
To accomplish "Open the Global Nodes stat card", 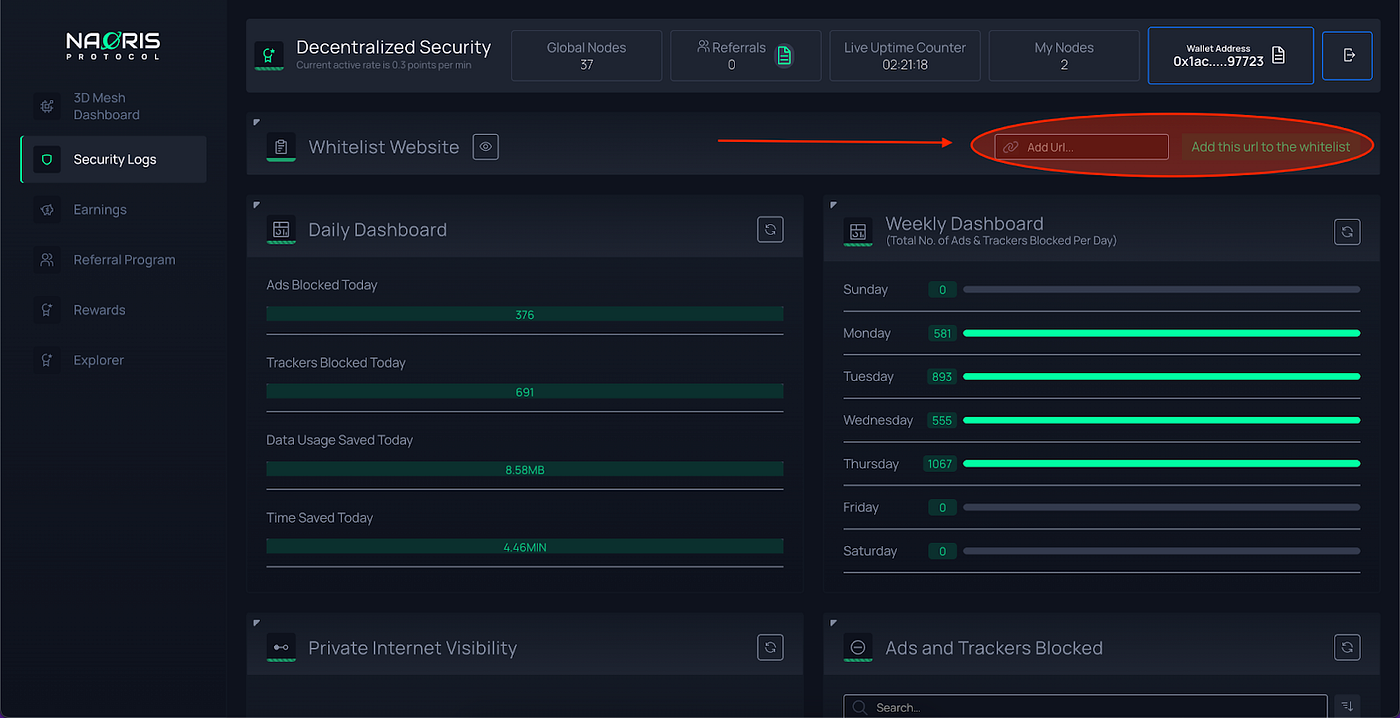I will (x=586, y=55).
